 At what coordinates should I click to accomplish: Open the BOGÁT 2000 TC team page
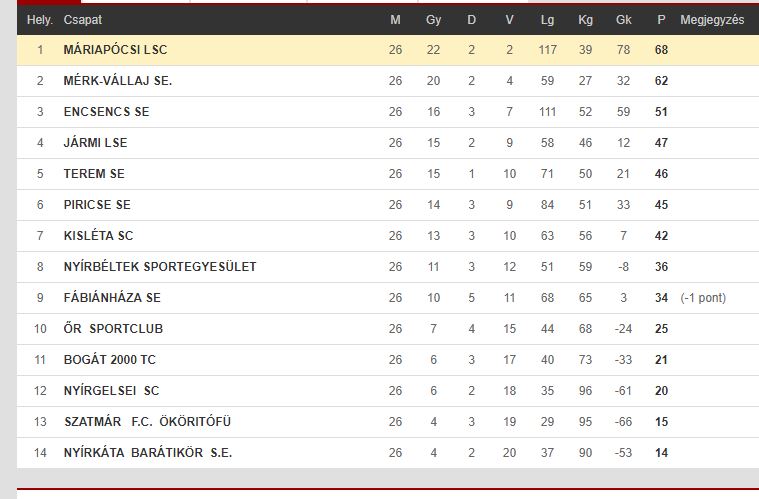109,360
